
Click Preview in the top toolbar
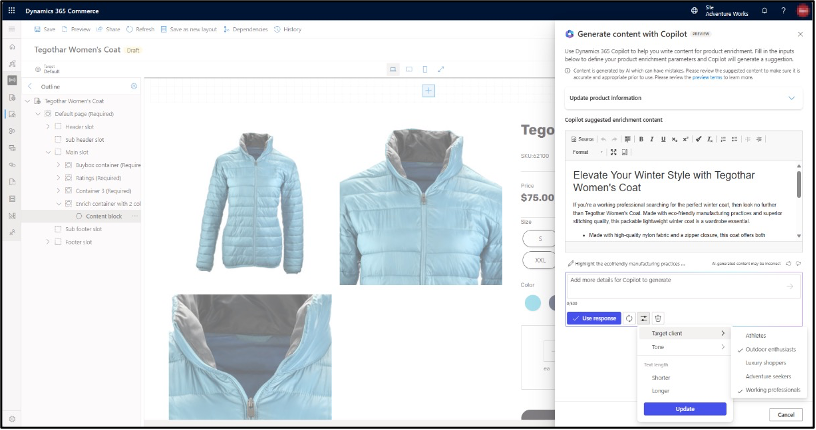(x=76, y=29)
